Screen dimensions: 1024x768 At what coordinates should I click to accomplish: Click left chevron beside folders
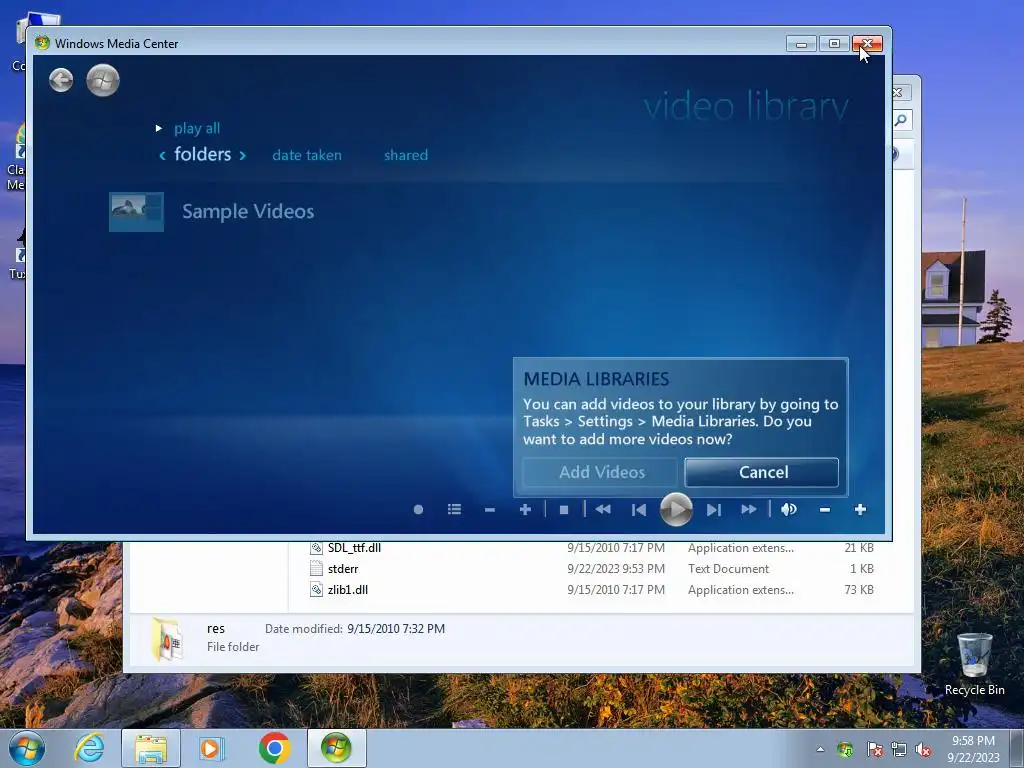[x=163, y=155]
